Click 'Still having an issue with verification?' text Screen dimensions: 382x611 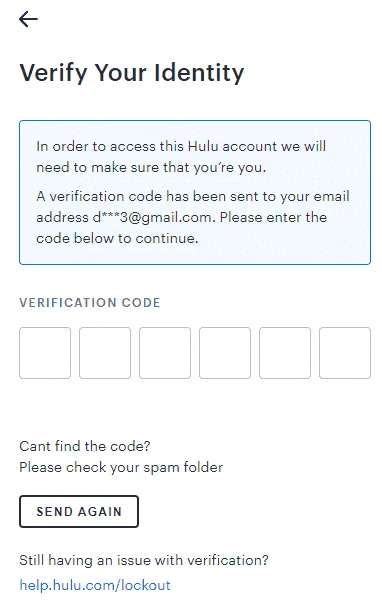pos(144,560)
